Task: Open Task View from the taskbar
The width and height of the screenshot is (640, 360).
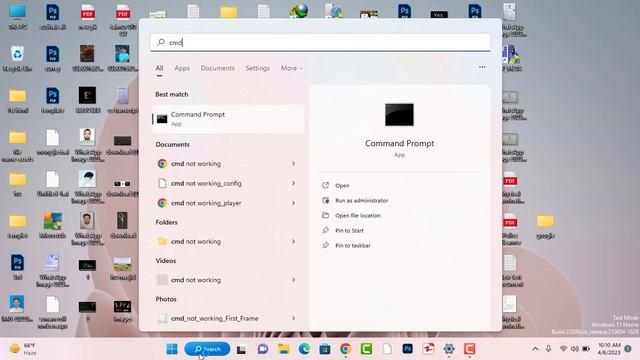Action: (242, 349)
